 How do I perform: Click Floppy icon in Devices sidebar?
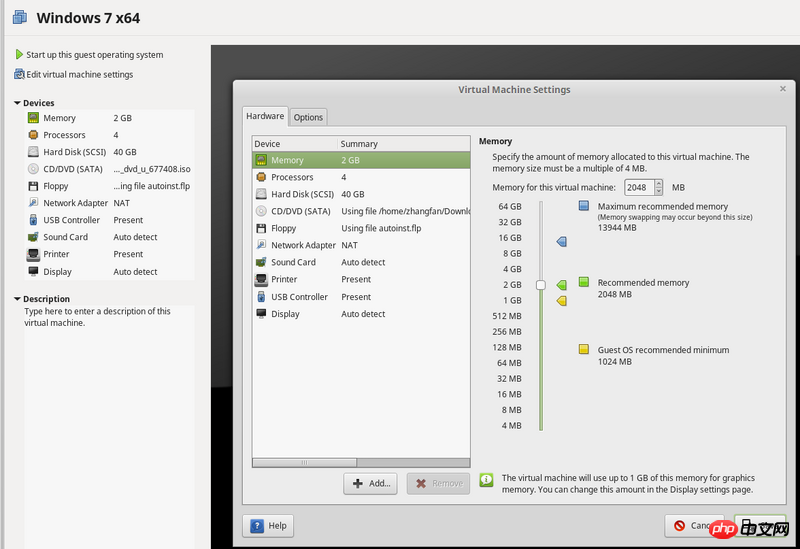tap(33, 186)
